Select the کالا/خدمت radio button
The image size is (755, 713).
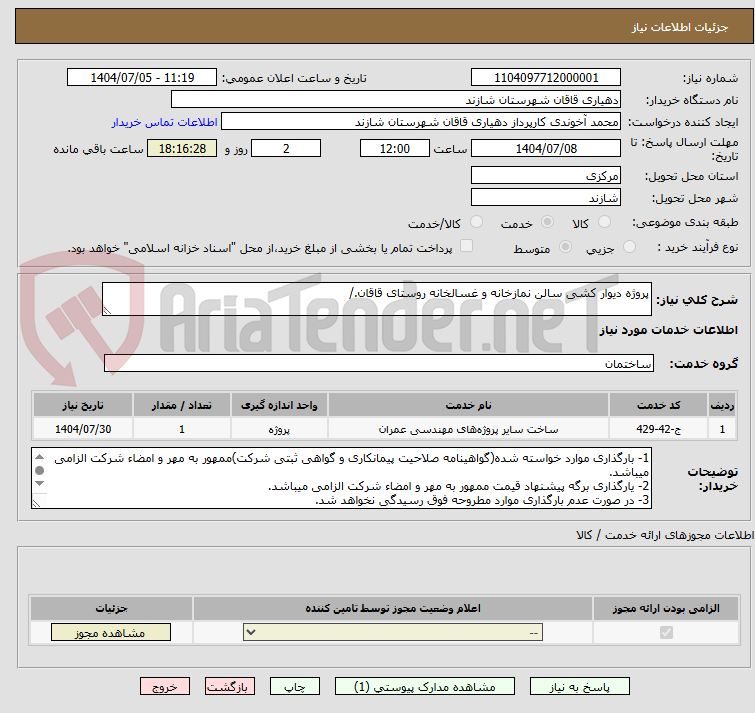point(476,222)
